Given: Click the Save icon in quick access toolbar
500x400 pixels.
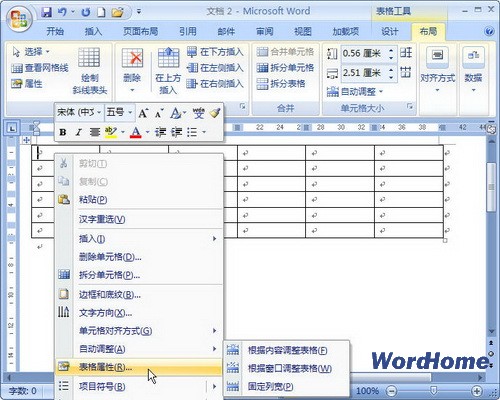Looking at the screenshot, I should coord(47,12).
